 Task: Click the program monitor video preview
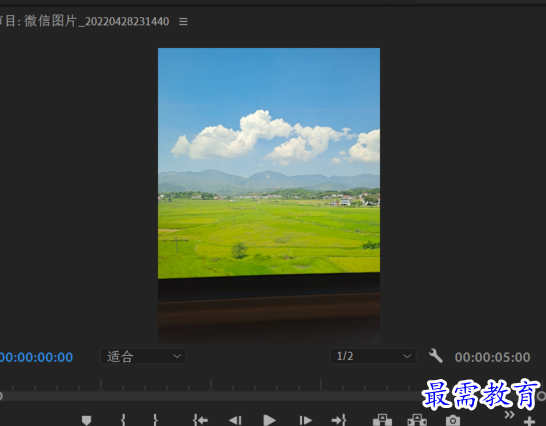[x=269, y=196]
